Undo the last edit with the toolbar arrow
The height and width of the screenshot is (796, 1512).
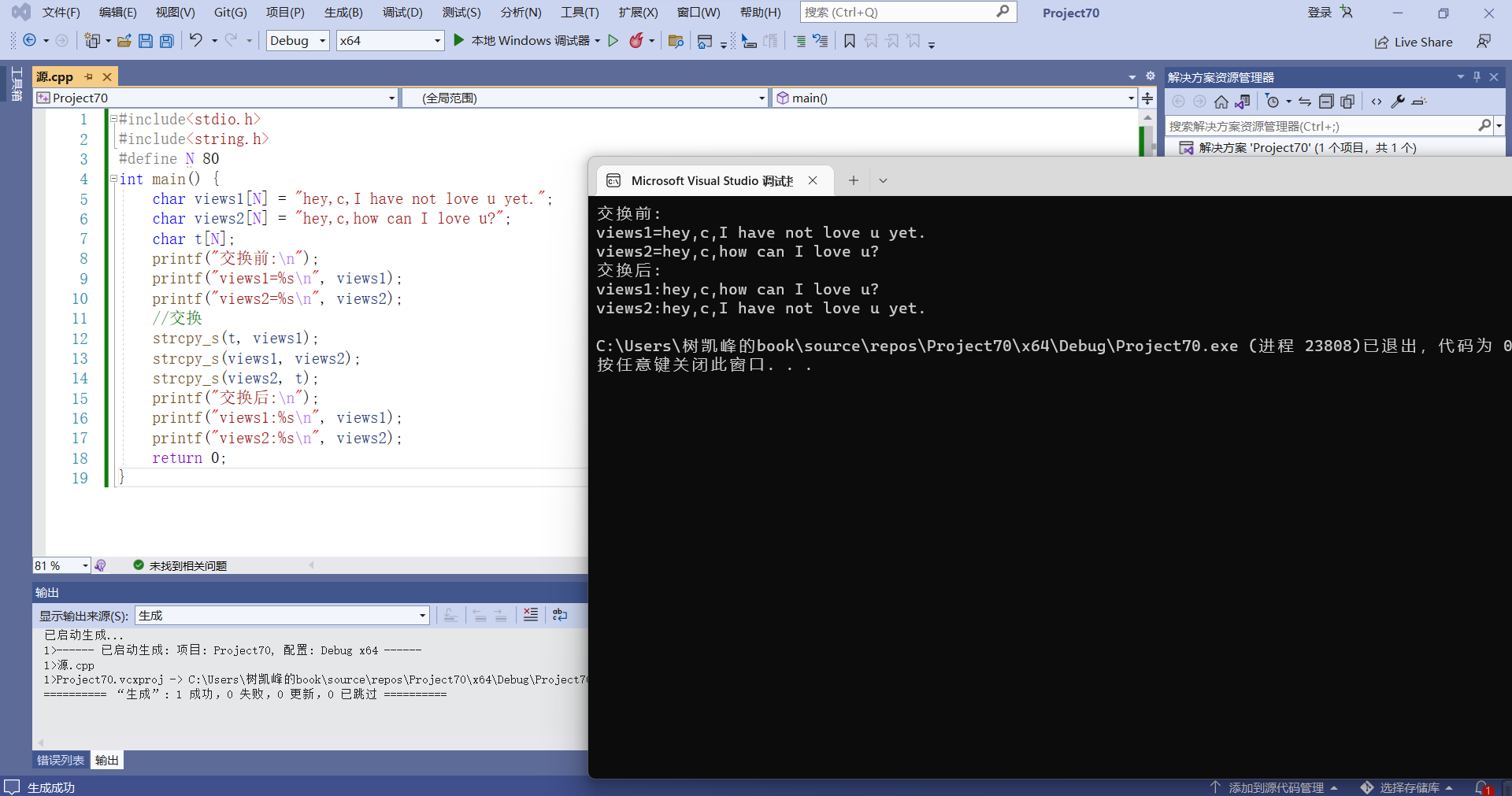196,40
